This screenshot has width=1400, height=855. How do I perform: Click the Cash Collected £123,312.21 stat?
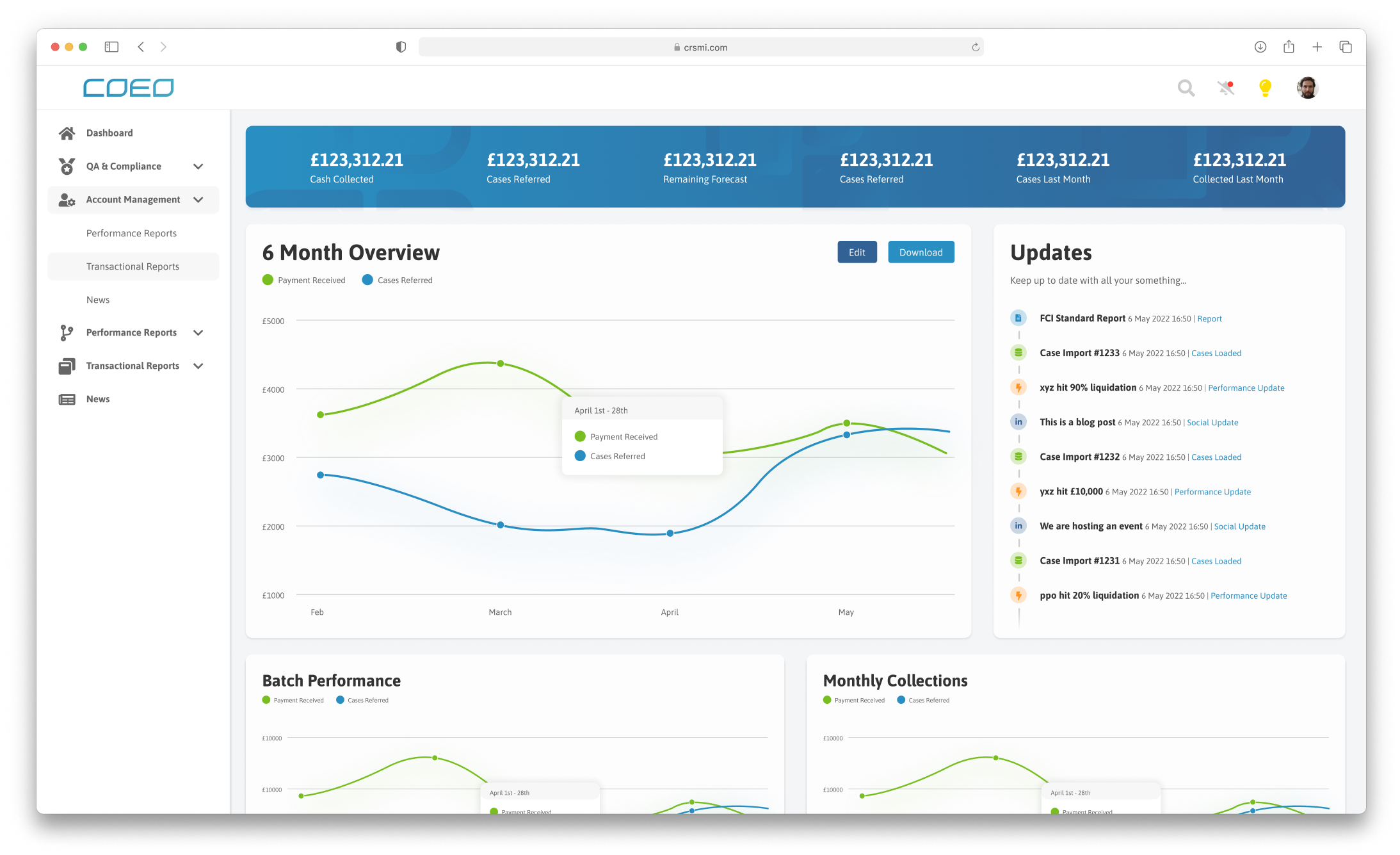click(x=357, y=167)
